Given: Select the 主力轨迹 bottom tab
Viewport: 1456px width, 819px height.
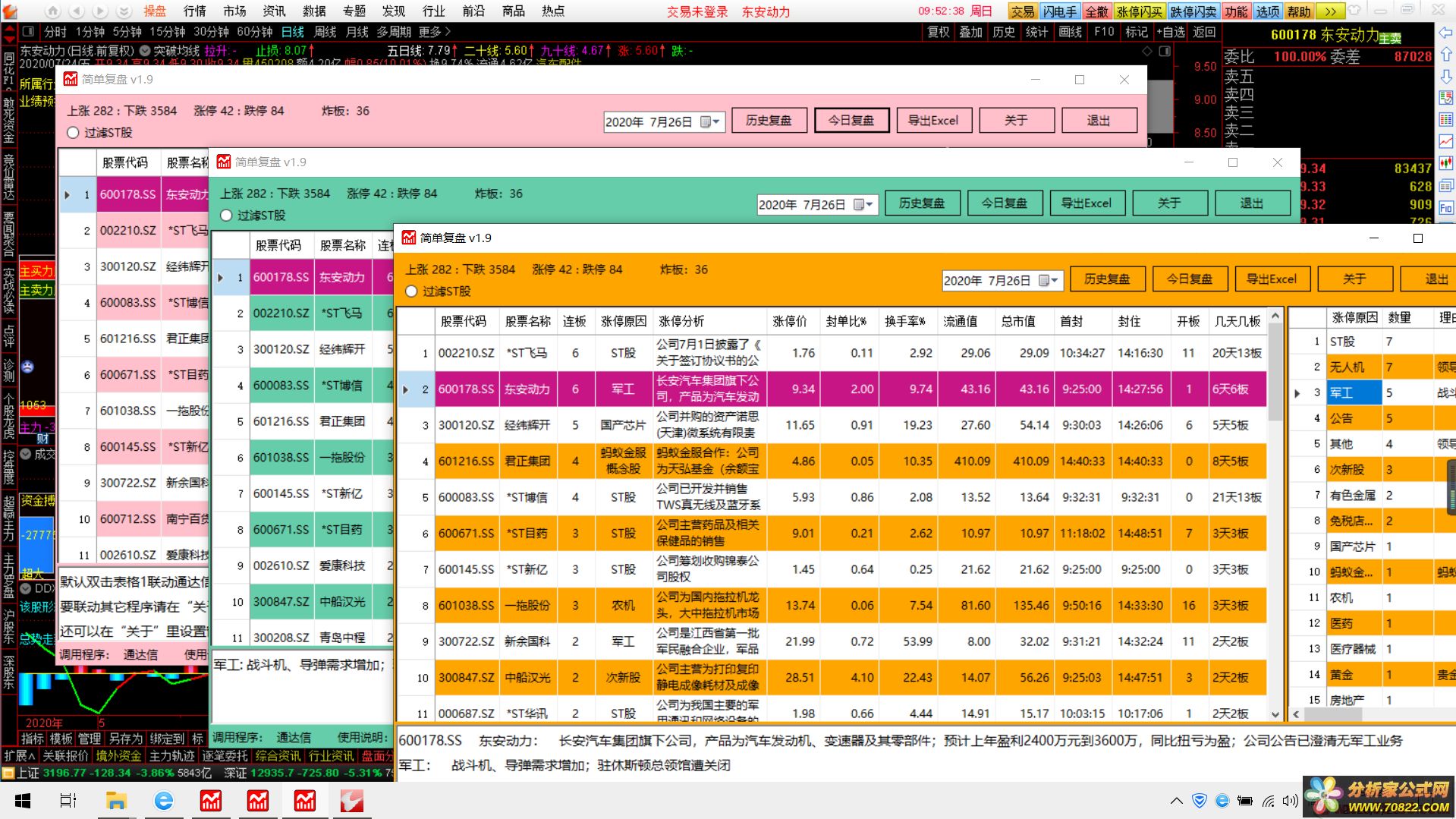Looking at the screenshot, I should [171, 756].
